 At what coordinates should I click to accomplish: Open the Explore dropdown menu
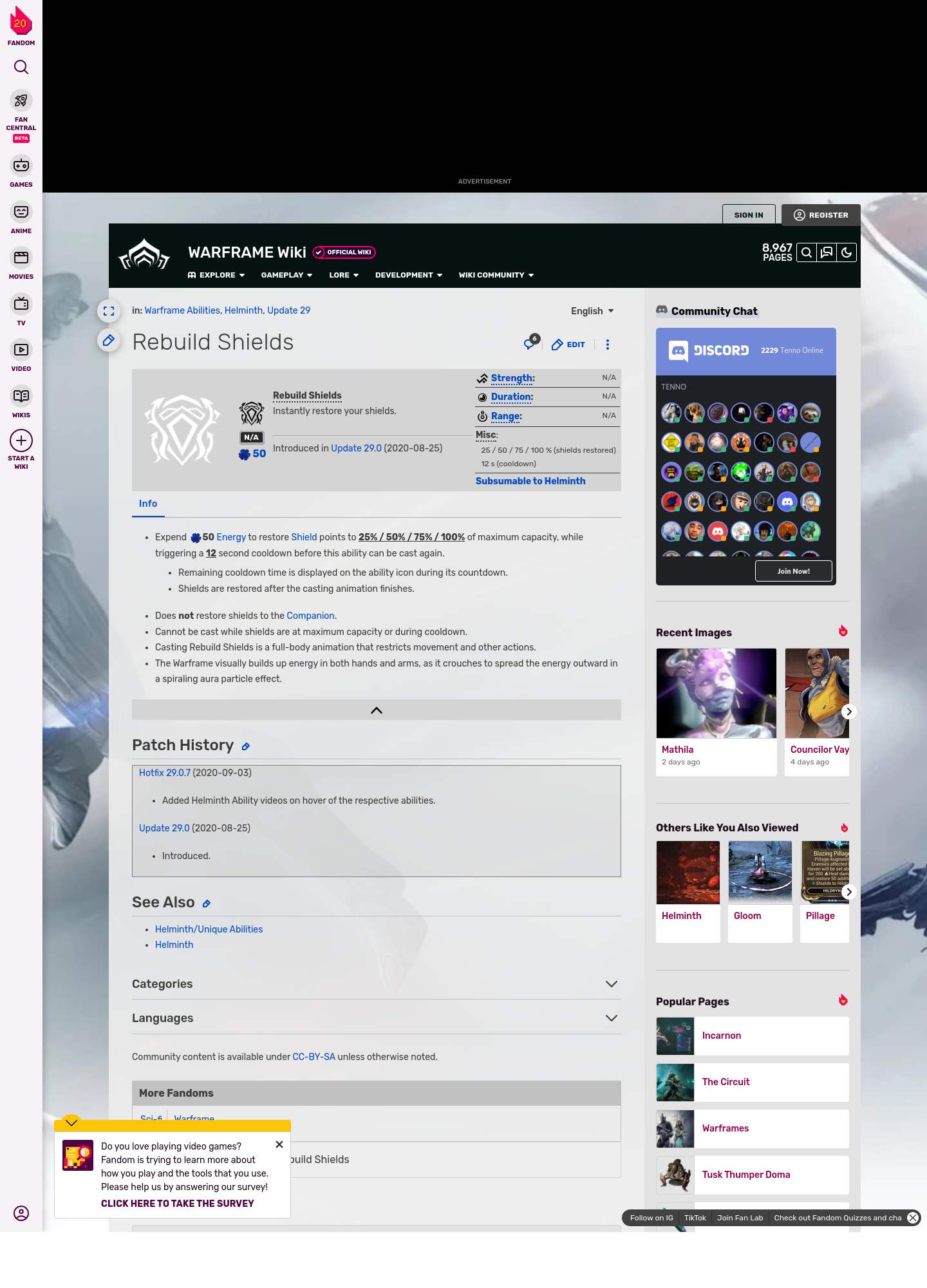click(x=216, y=275)
